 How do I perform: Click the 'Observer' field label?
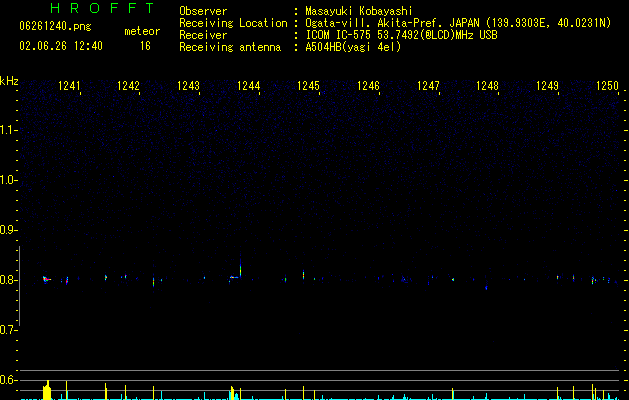point(203,11)
